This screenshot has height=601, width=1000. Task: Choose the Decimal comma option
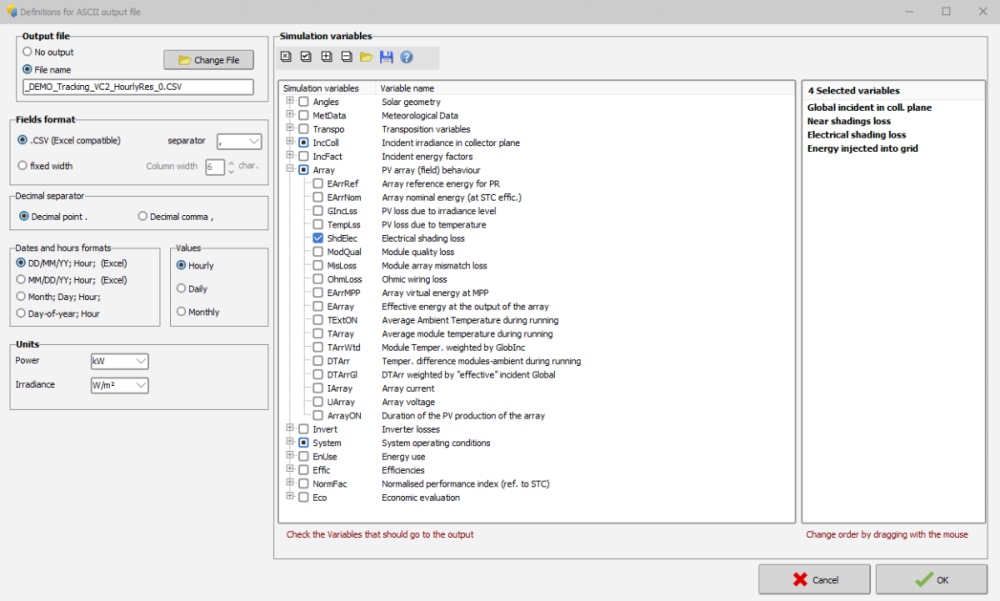pos(143,216)
